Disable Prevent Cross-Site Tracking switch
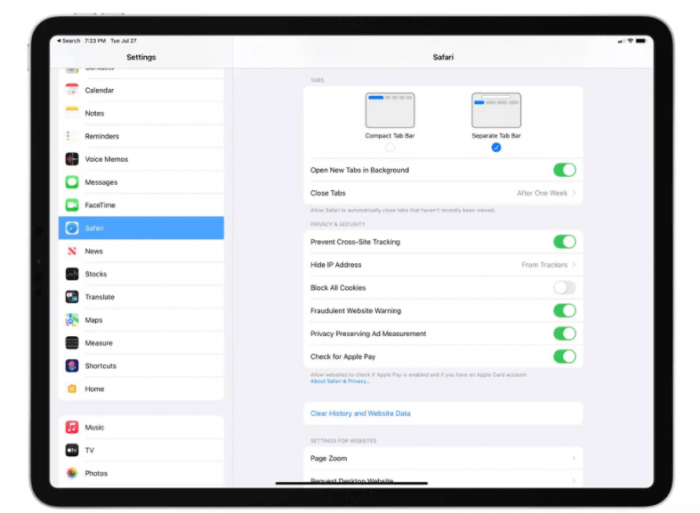Viewport: 700px width, 513px height. (564, 242)
